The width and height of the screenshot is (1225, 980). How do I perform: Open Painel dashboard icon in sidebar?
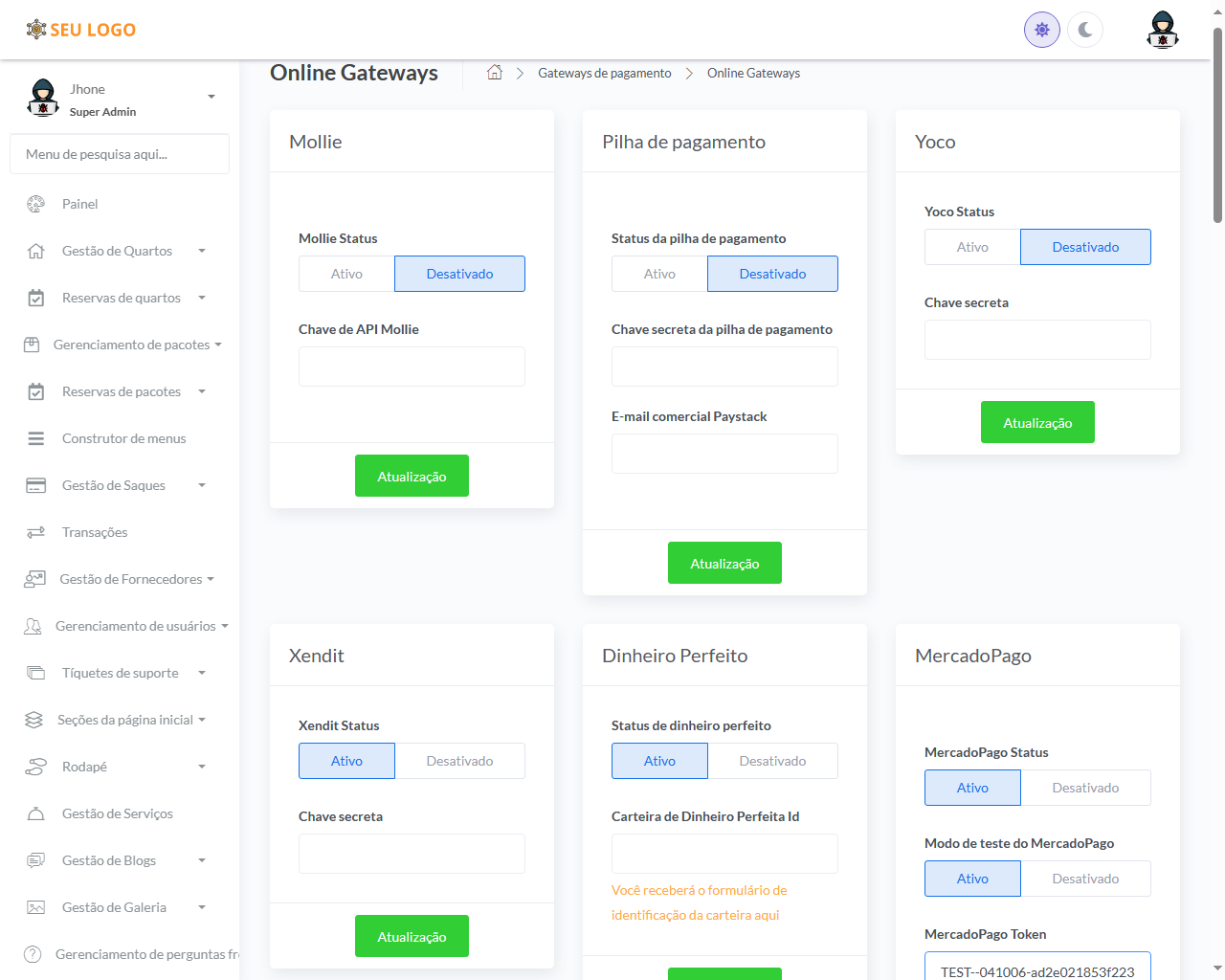[x=35, y=204]
